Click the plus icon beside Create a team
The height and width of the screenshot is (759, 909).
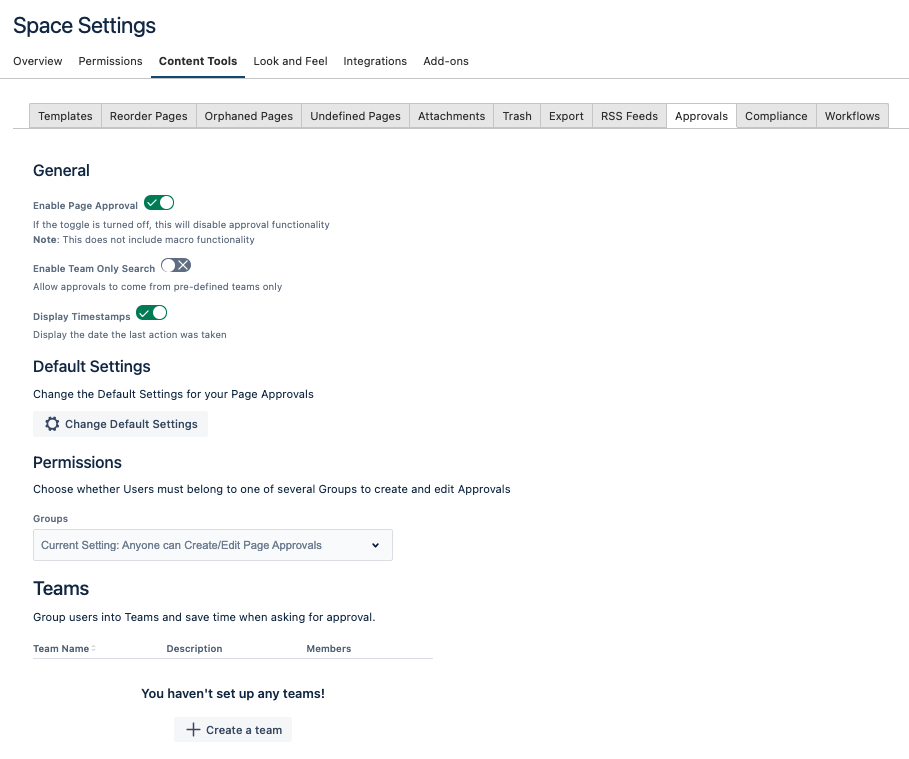coord(194,730)
